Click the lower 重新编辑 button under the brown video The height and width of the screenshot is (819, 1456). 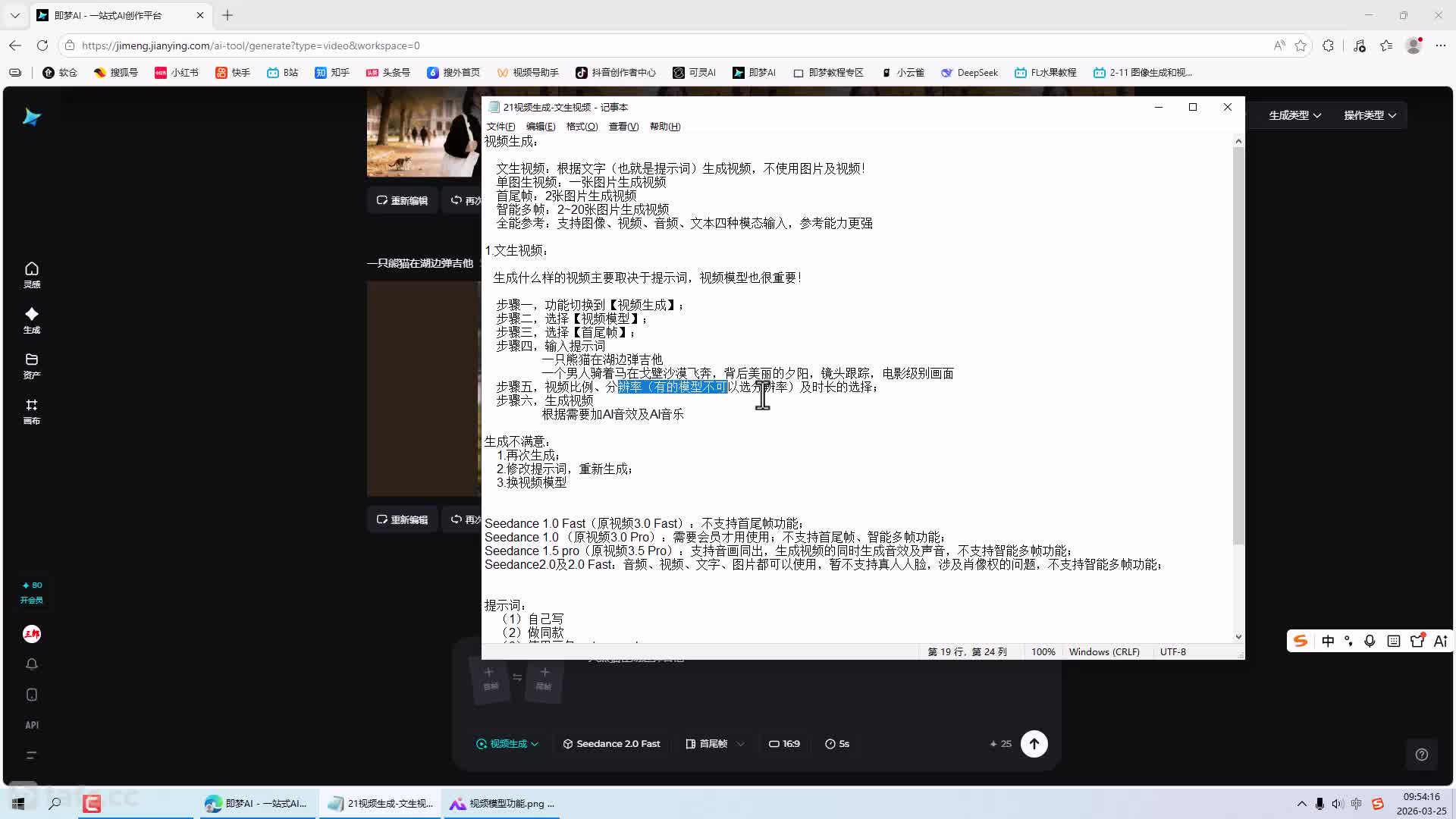point(403,519)
